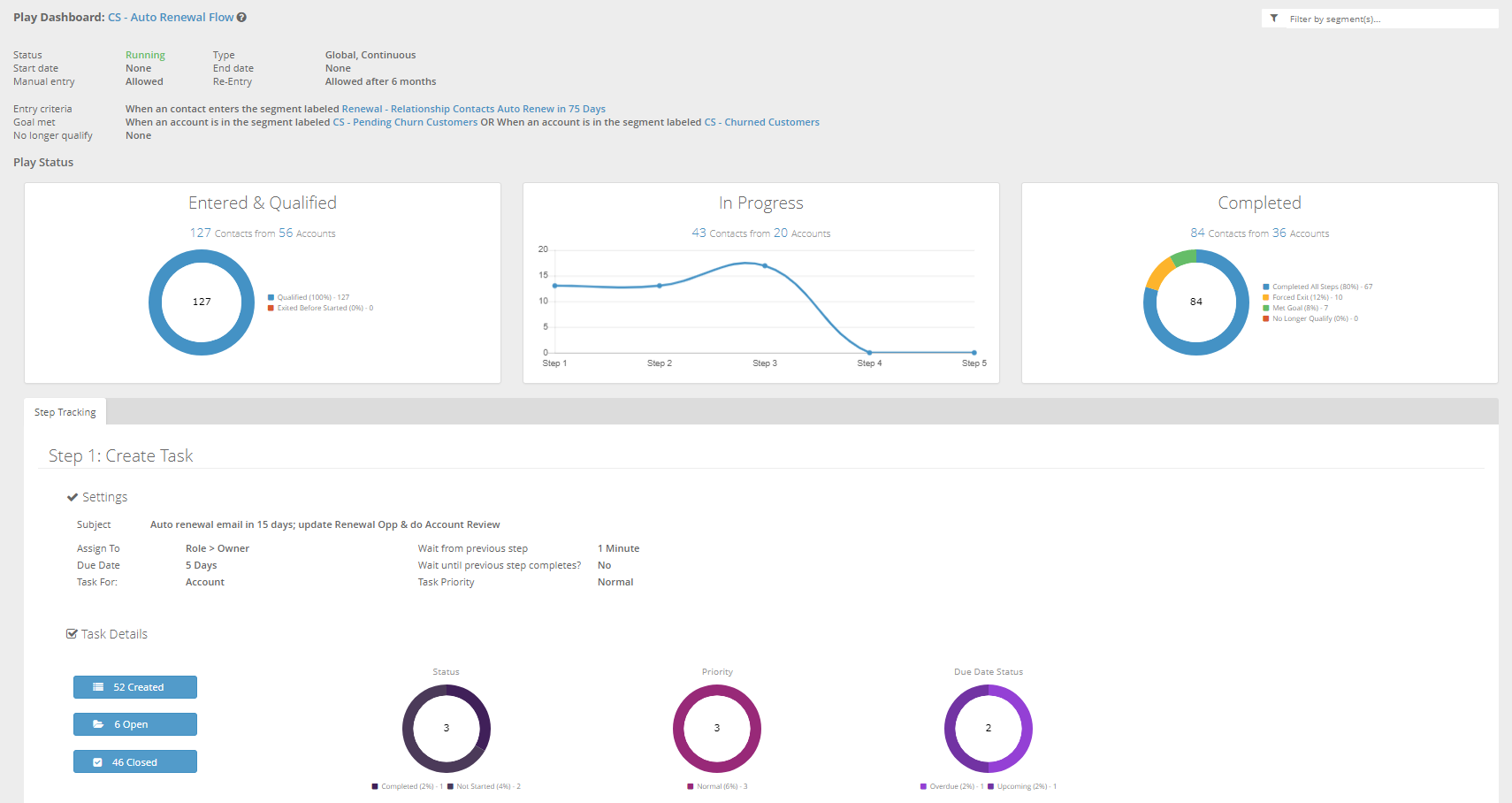Open the CS - Auto Renewal Flow link
The width and height of the screenshot is (1512, 803).
pos(171,18)
